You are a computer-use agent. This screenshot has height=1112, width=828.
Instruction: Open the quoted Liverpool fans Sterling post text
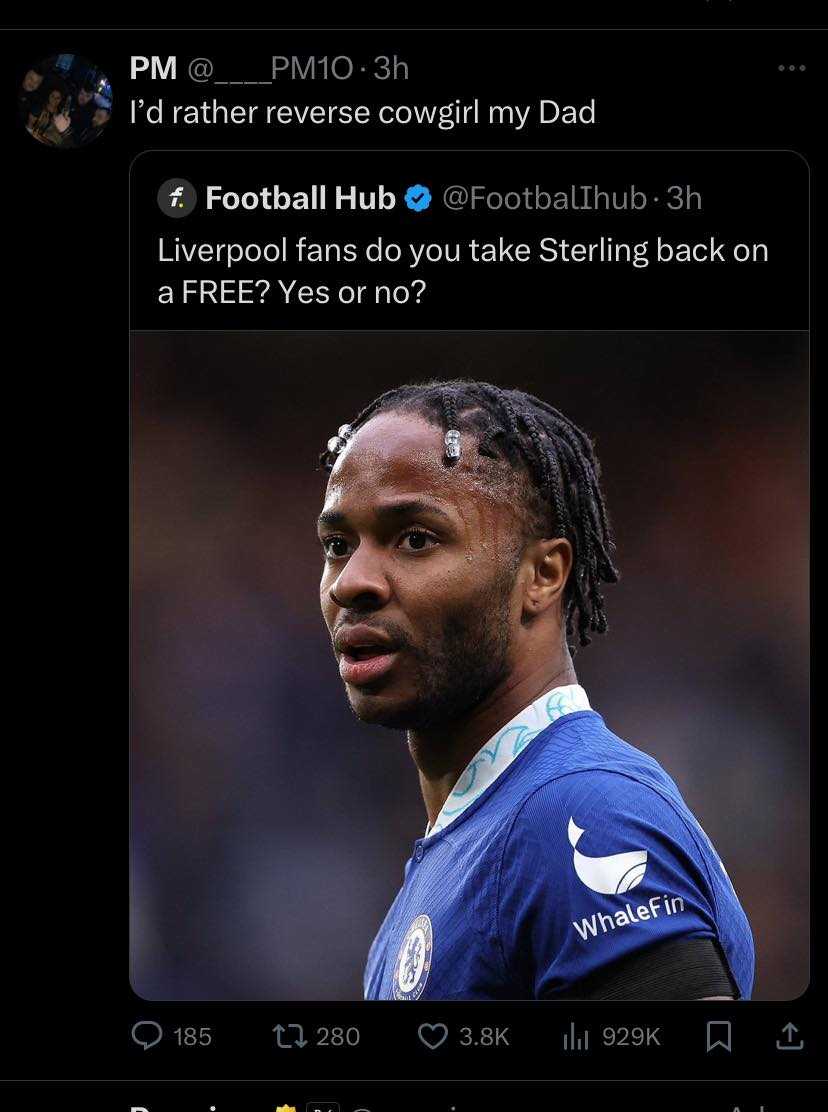coord(463,270)
